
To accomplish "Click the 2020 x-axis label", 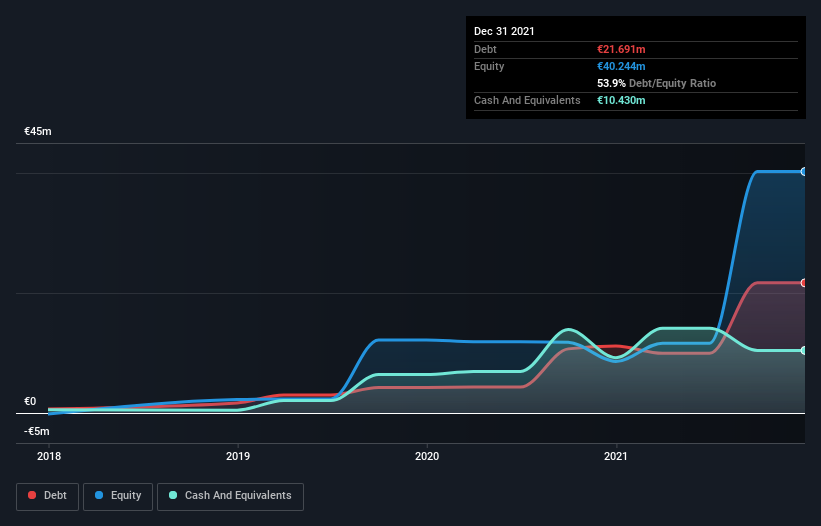I will point(427,456).
